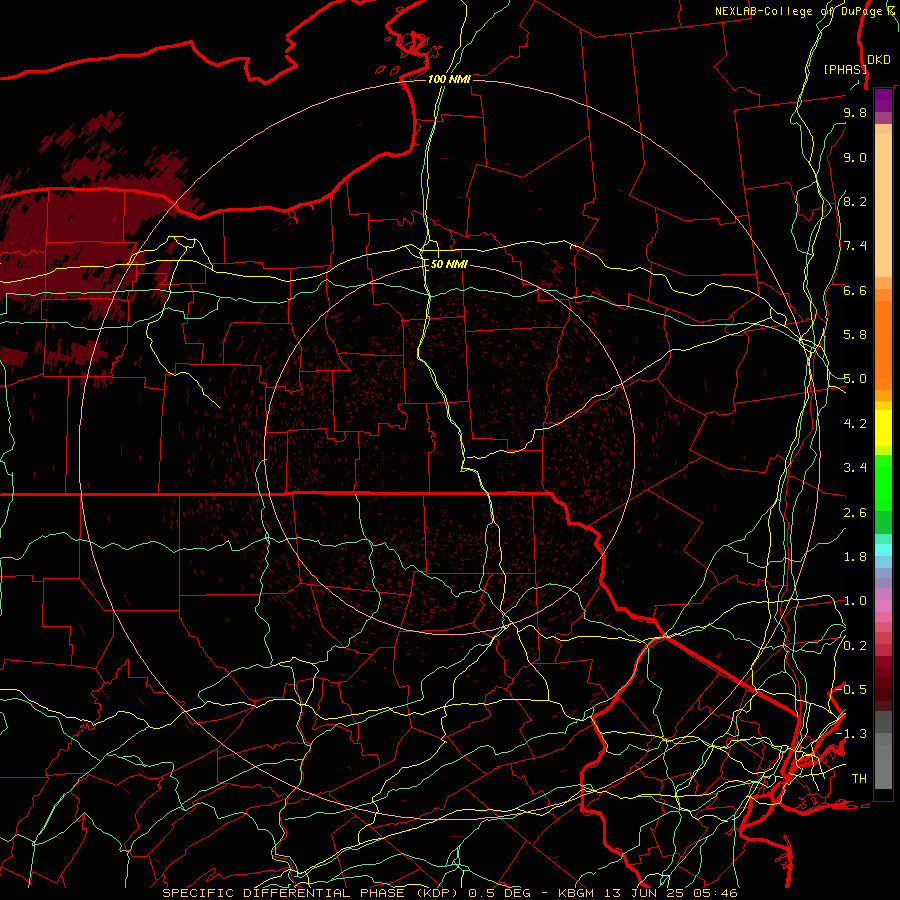900x900 pixels.
Task: Click the KBGM station identifier in the caption
Action: [x=576, y=893]
